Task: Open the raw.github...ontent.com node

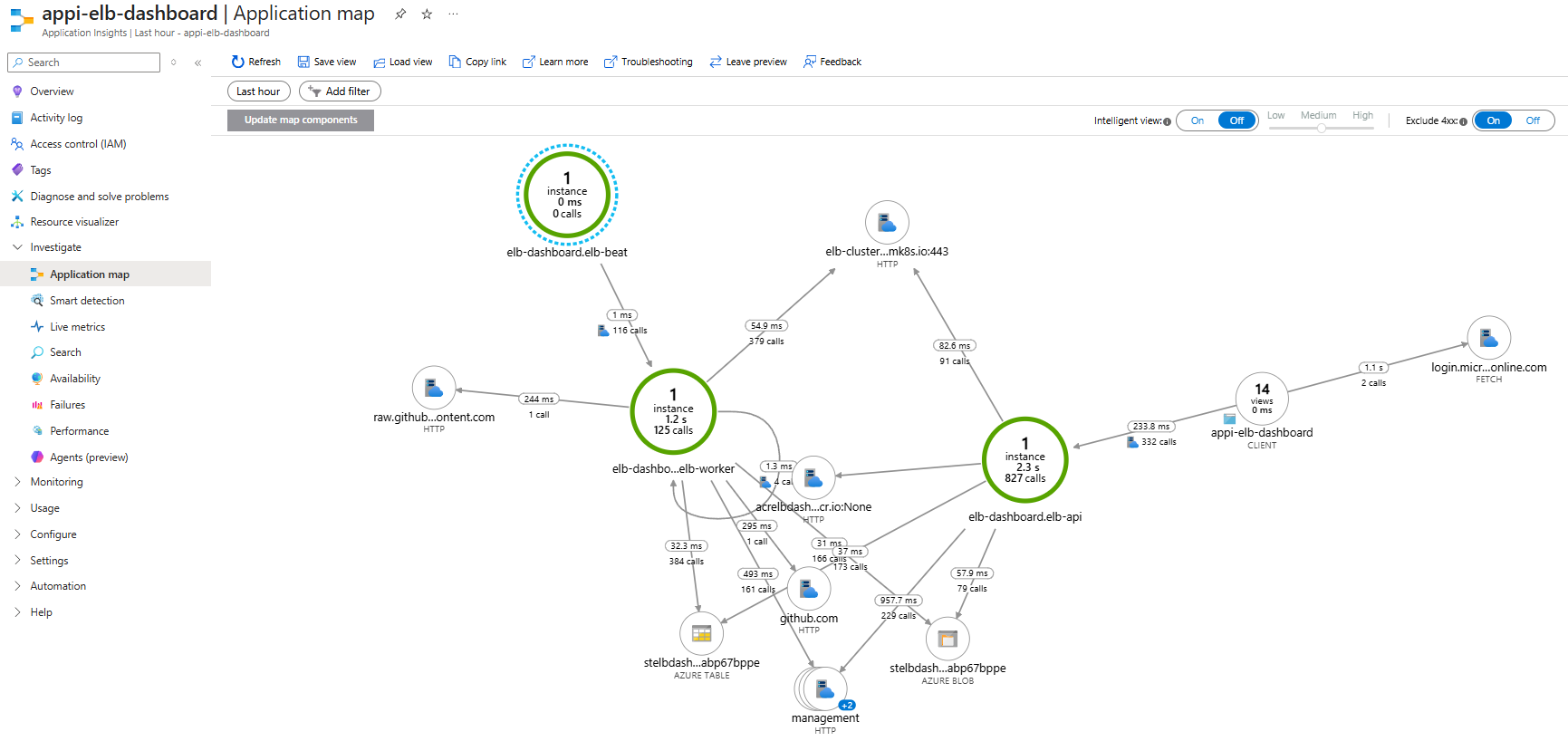Action: 434,389
